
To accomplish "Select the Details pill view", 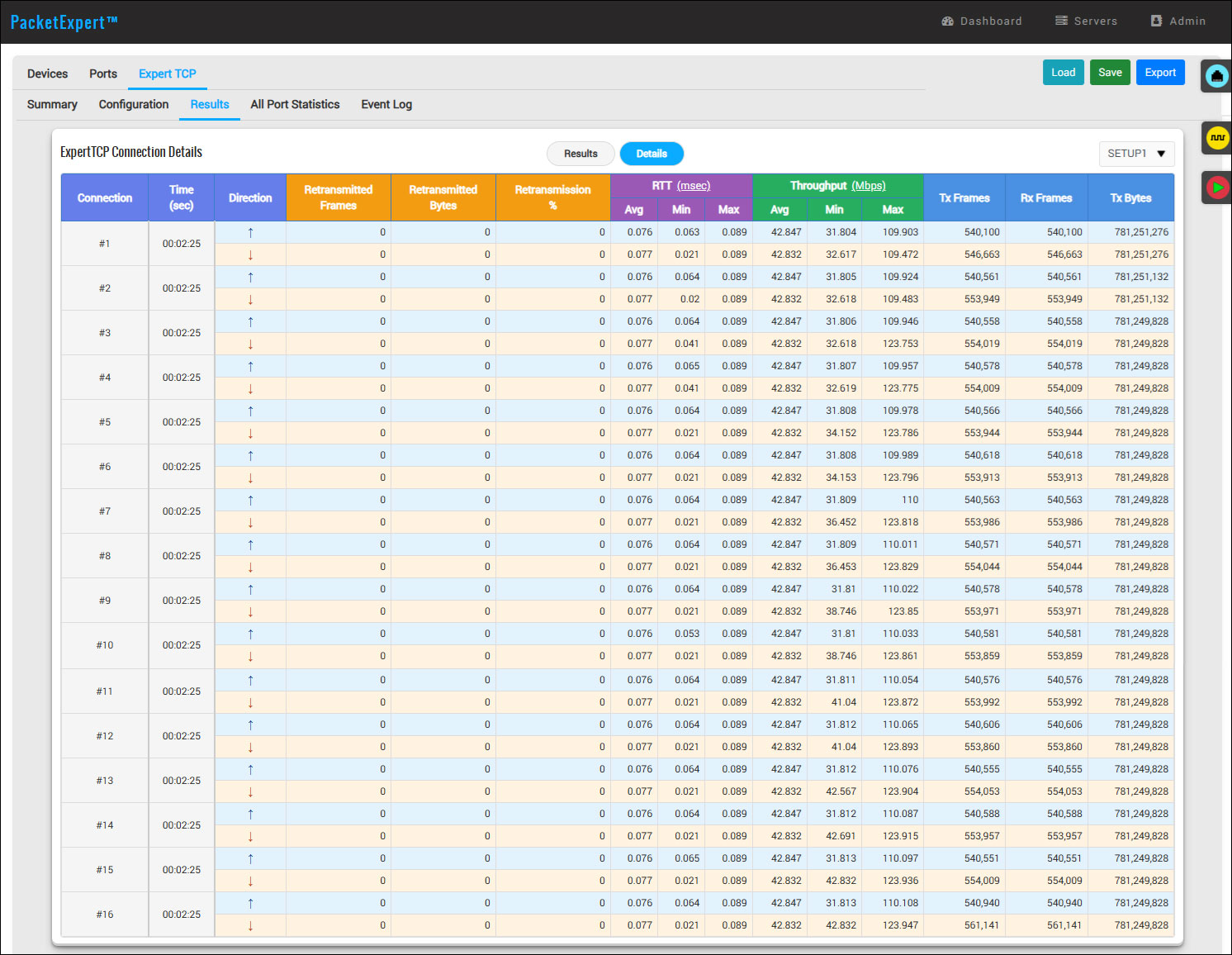I will pos(652,154).
